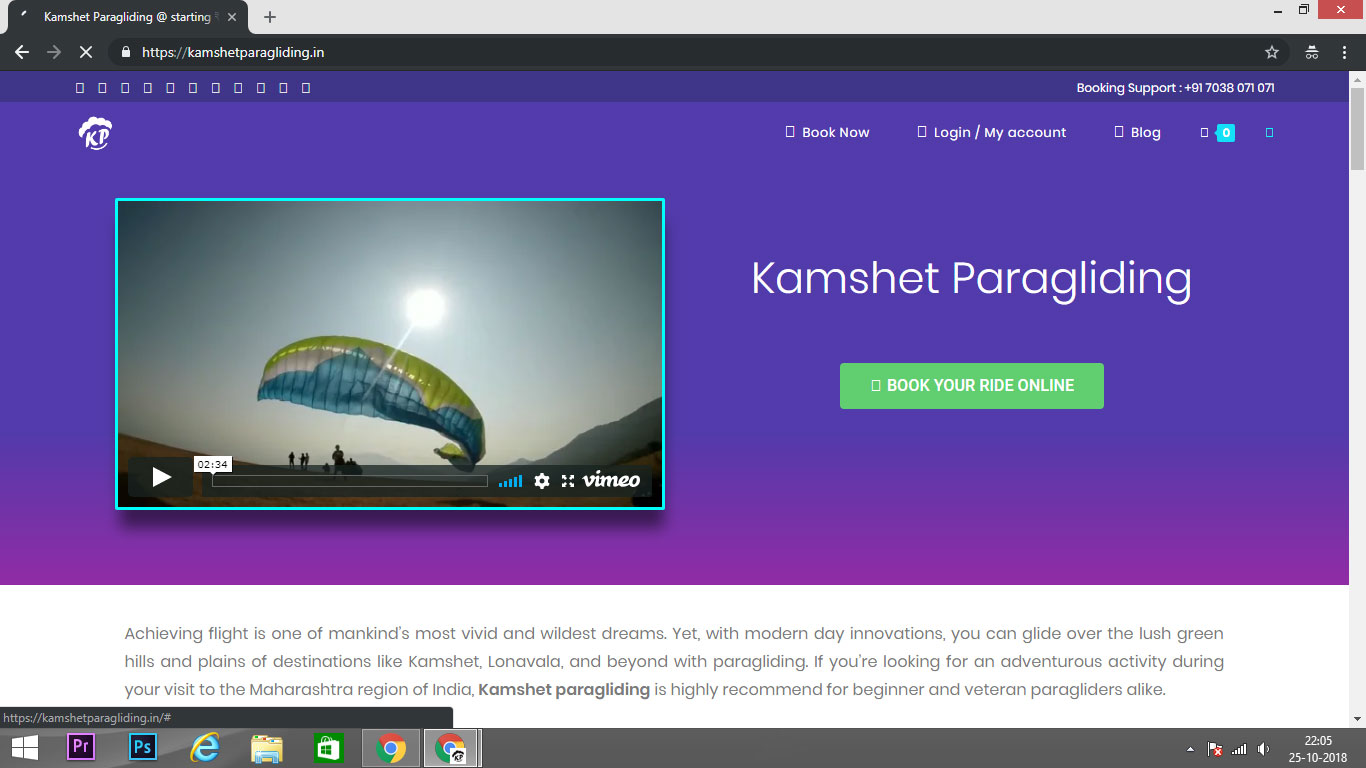1366x768 pixels.
Task: Open the Book Now menu item
Action: click(828, 132)
